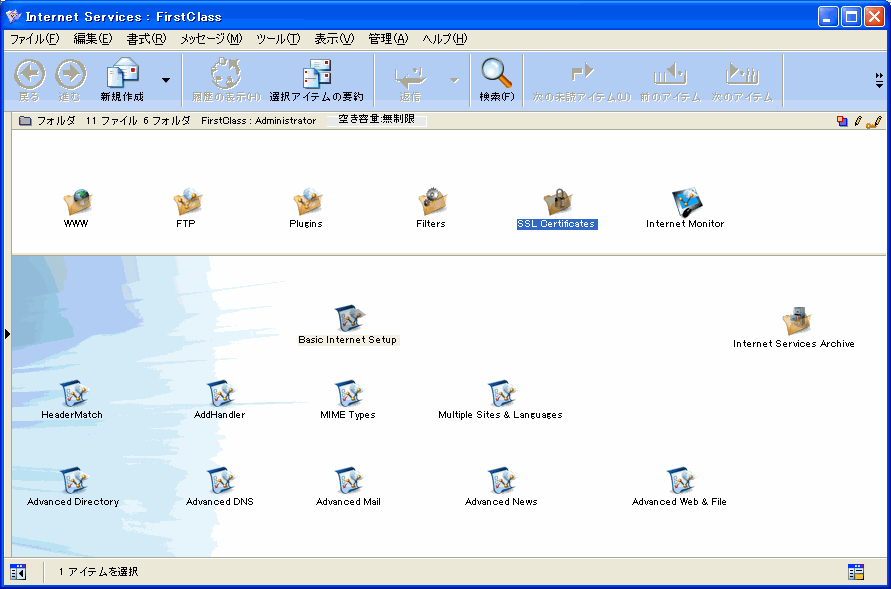The width and height of the screenshot is (891, 589).
Task: Open the Internet Services Archive folder icon
Action: [796, 321]
